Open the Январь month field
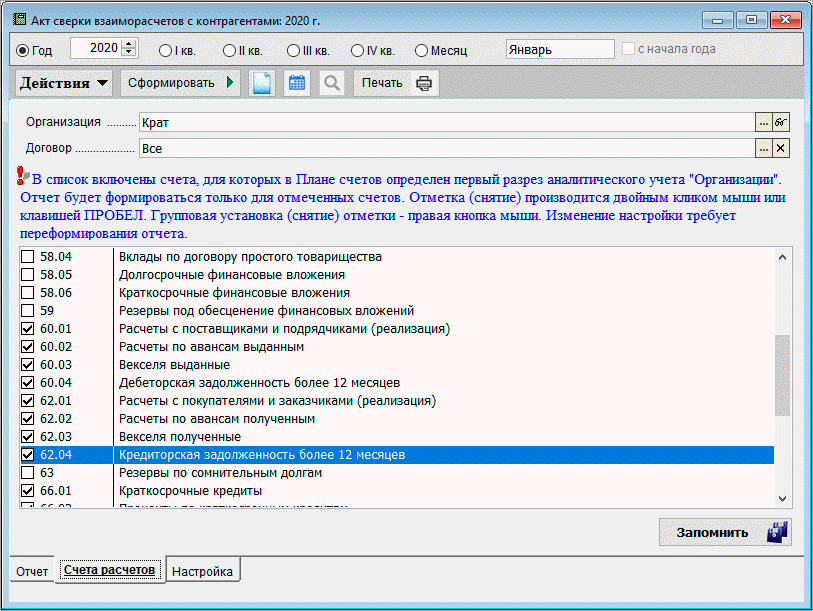Screen dimensions: 813x611 [x=560, y=49]
